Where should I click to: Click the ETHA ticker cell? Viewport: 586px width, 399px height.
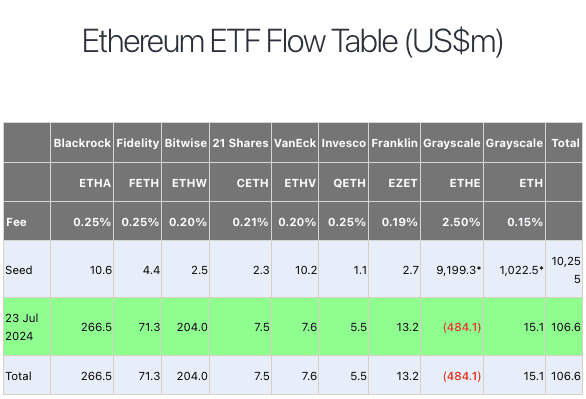click(82, 183)
